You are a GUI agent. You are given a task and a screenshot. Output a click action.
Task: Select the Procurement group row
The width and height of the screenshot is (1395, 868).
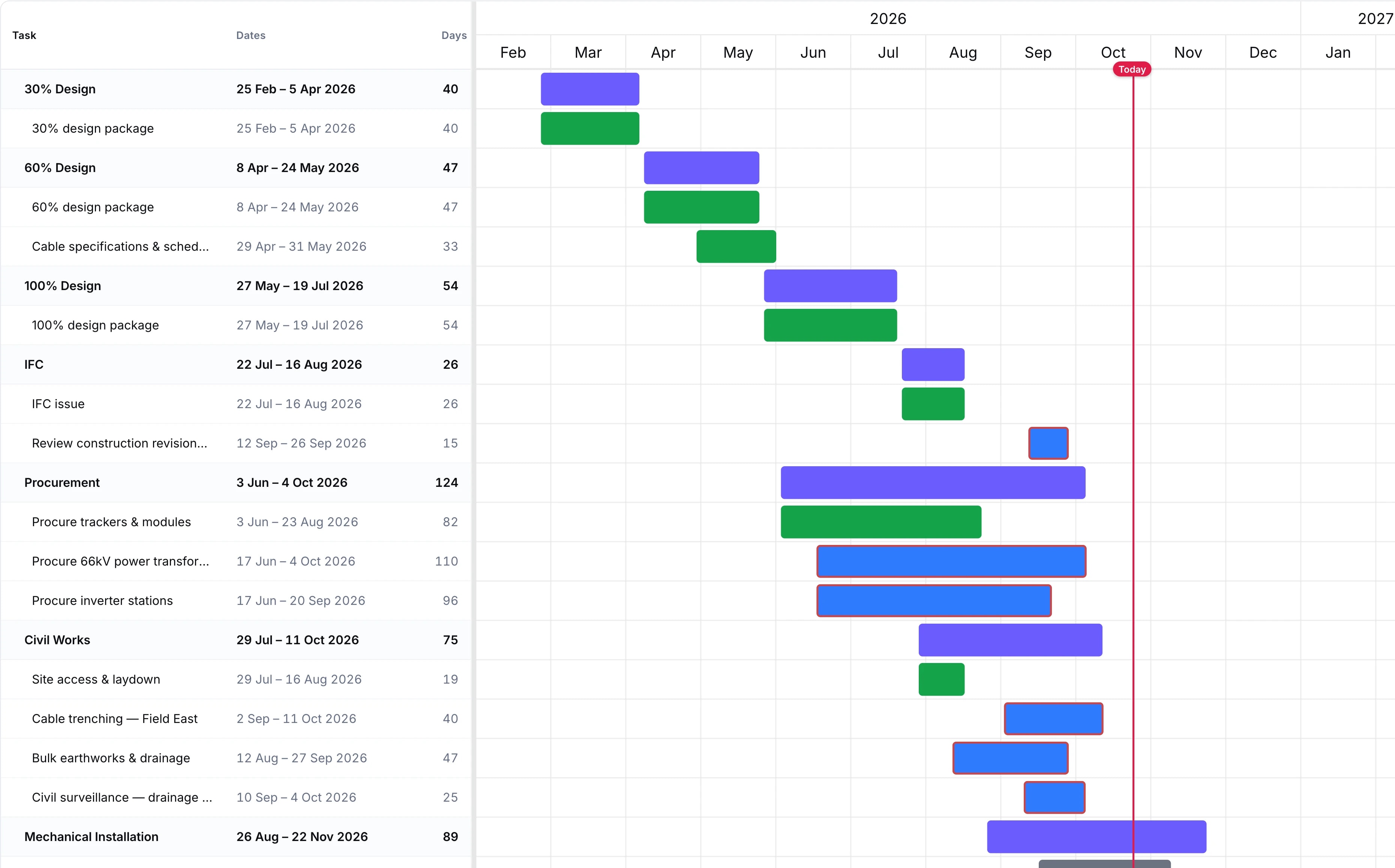pos(235,483)
